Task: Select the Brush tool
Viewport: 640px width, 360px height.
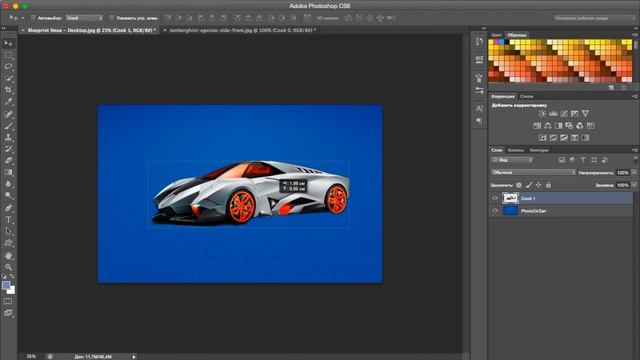Action: [8, 126]
